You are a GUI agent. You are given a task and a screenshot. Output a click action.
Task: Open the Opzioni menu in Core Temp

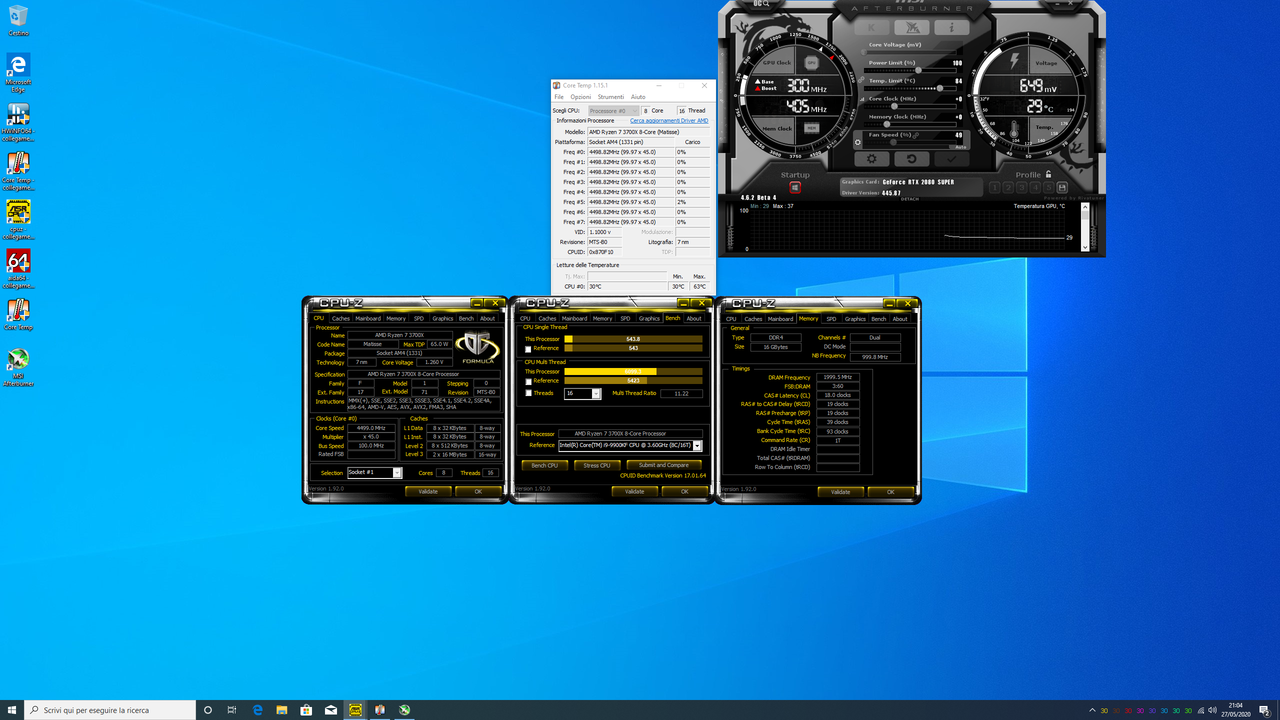(x=581, y=97)
